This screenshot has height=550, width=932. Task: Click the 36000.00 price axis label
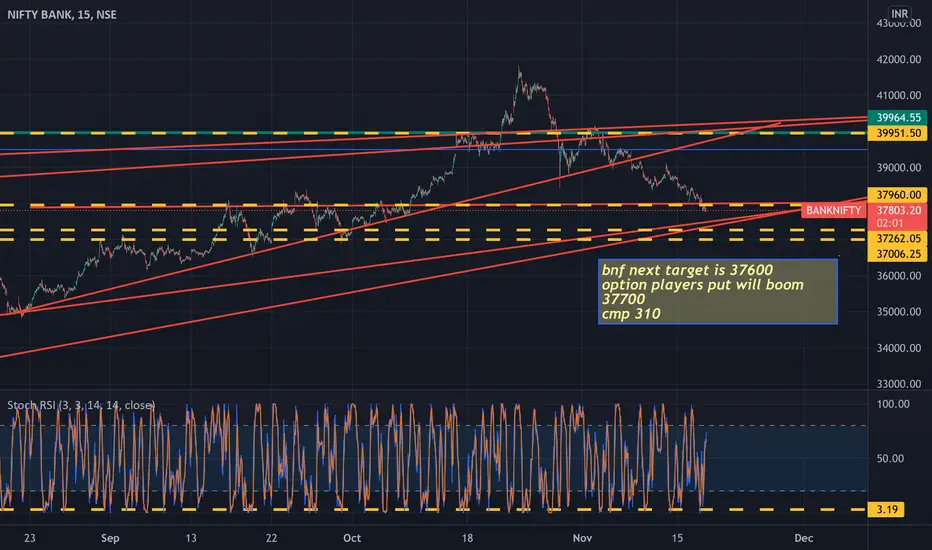tap(899, 276)
